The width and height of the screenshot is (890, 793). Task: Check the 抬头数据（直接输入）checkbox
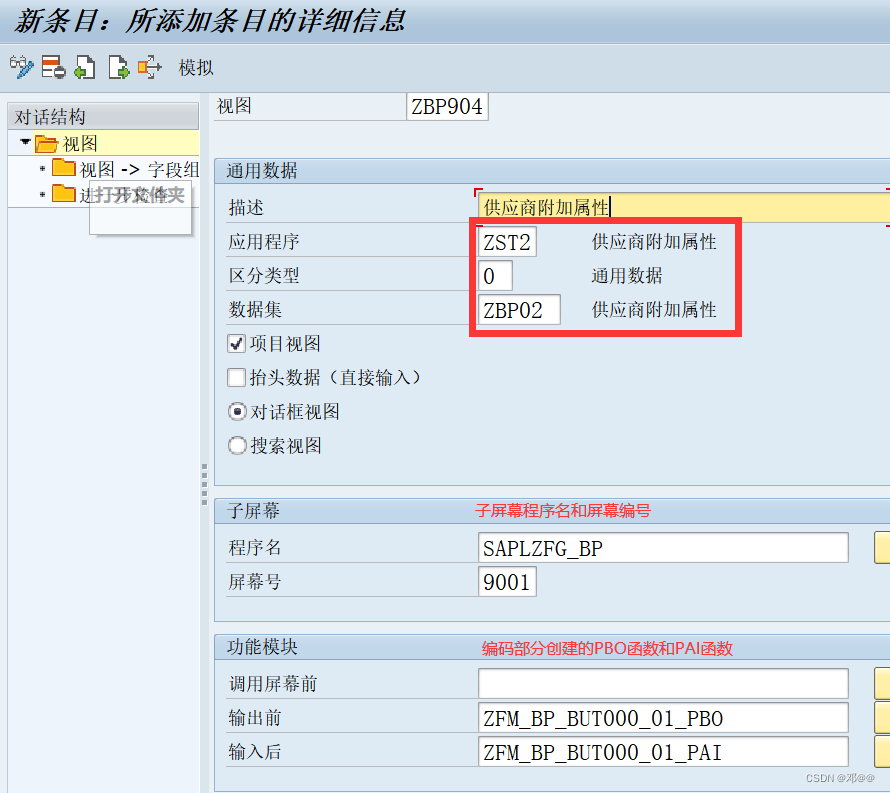[236, 377]
